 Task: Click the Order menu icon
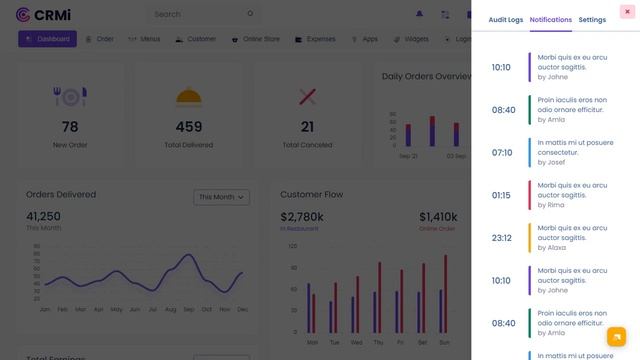click(x=88, y=39)
